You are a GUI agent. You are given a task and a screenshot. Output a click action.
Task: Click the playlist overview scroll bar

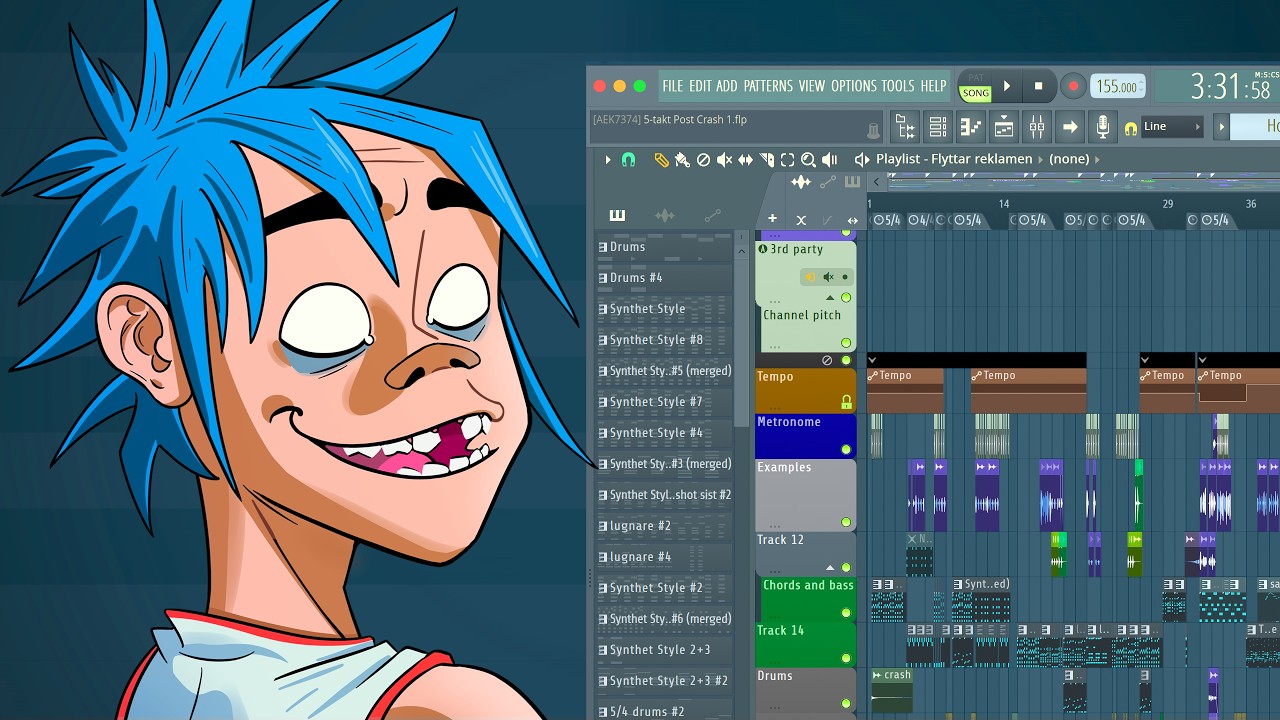1084,181
